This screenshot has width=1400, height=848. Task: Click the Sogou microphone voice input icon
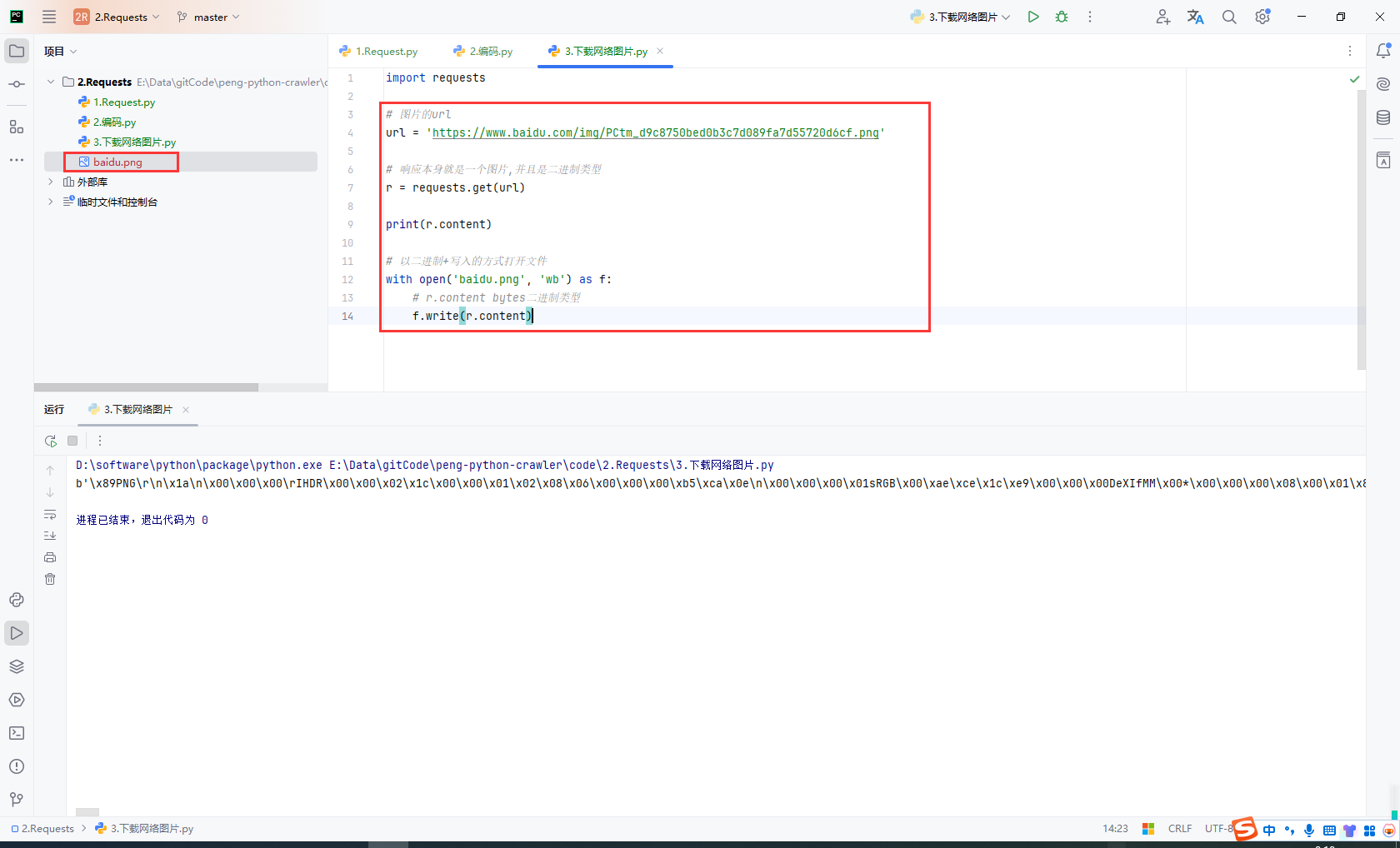(1309, 830)
